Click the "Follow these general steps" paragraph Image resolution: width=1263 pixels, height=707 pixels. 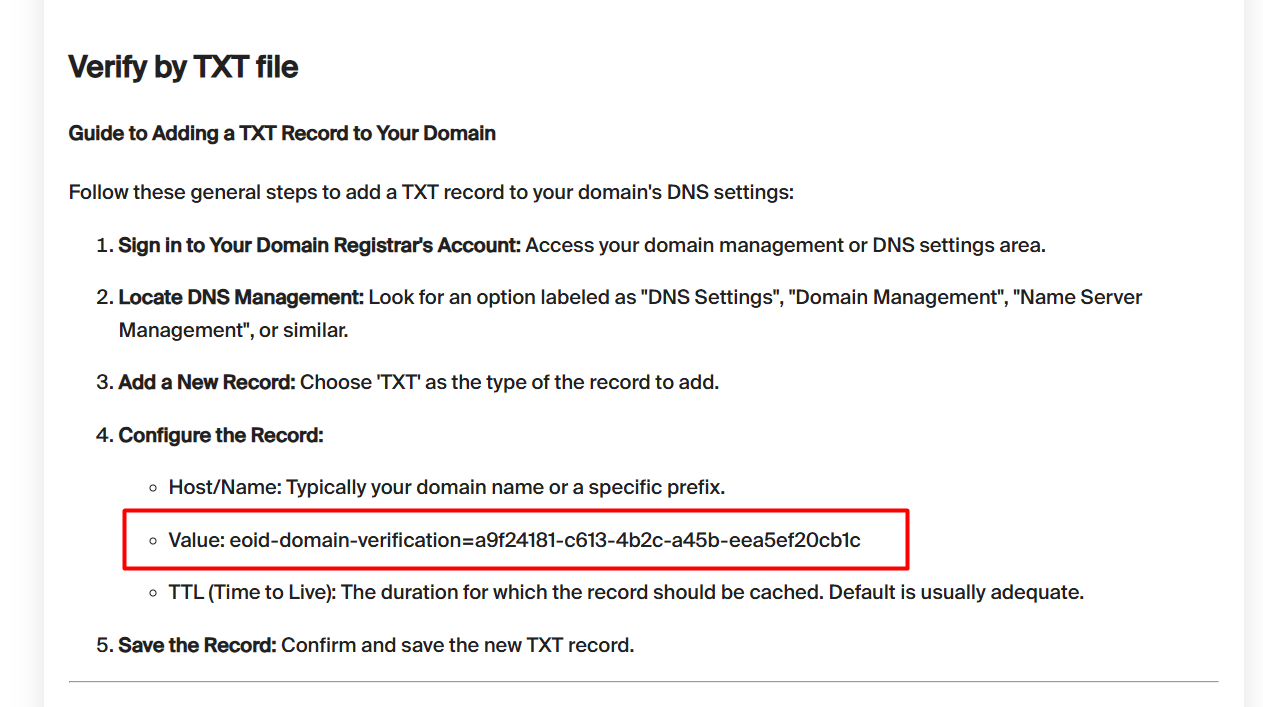(431, 192)
